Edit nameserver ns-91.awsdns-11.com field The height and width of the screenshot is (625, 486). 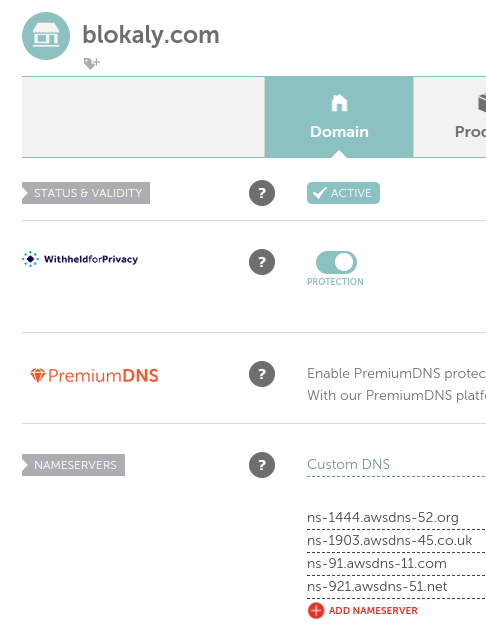coord(396,564)
